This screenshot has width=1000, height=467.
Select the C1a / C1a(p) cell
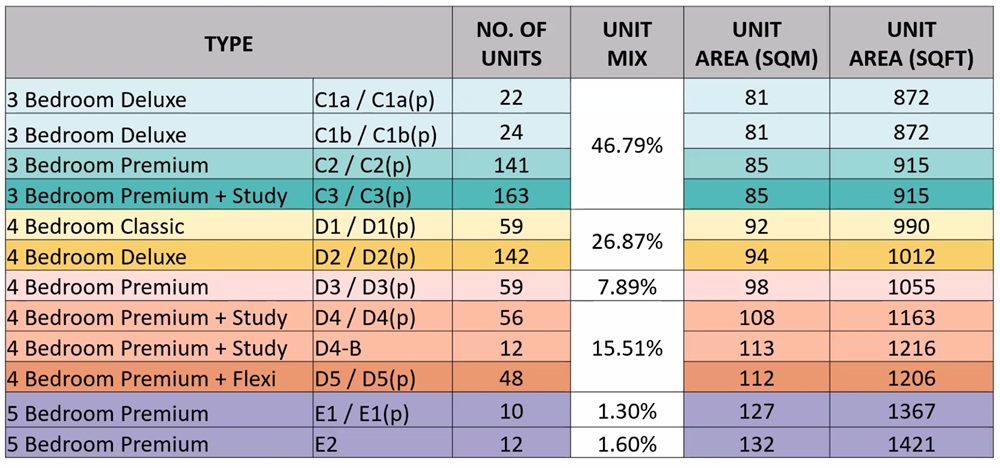(x=381, y=99)
